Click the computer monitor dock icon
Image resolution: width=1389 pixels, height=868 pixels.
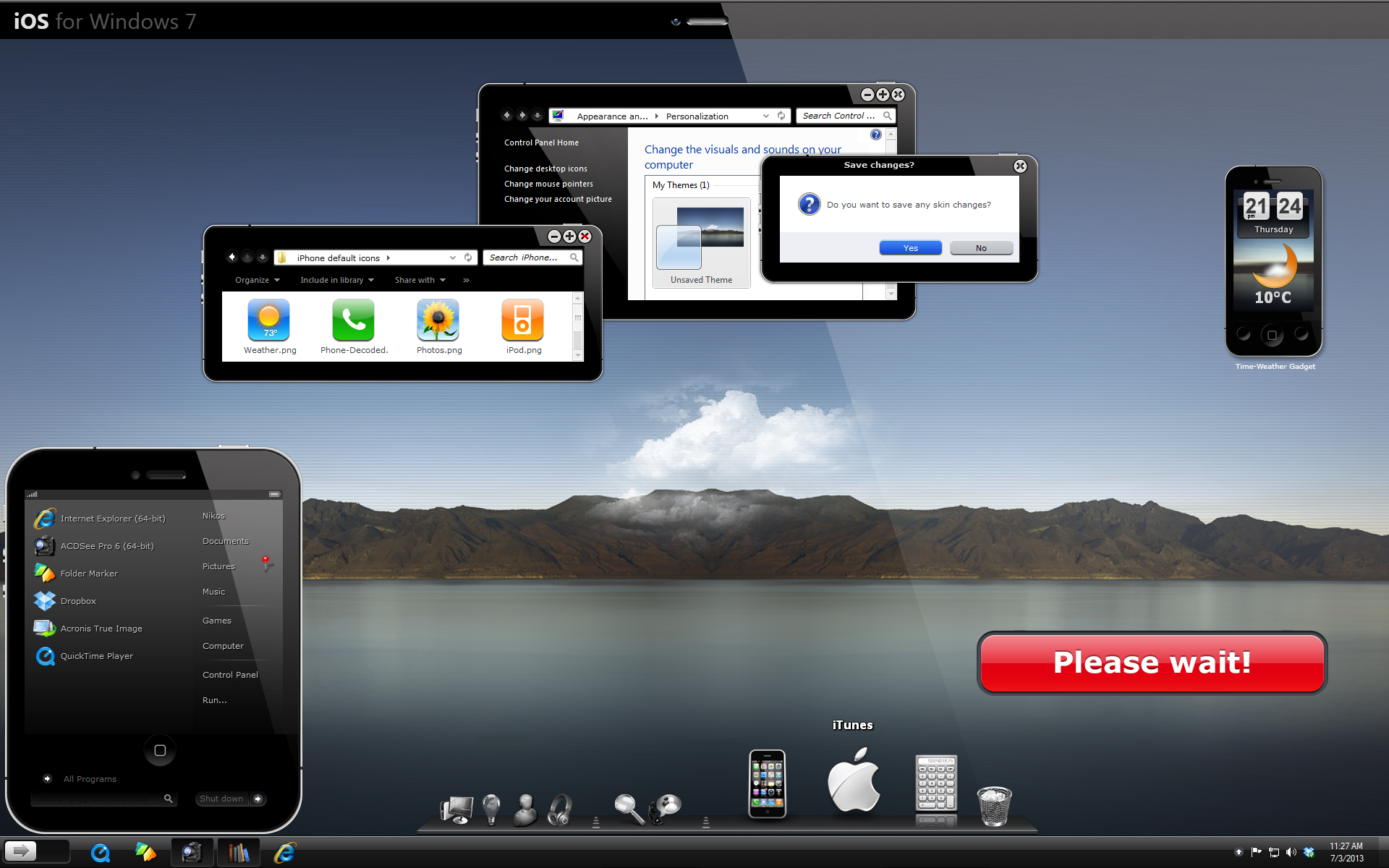457,809
